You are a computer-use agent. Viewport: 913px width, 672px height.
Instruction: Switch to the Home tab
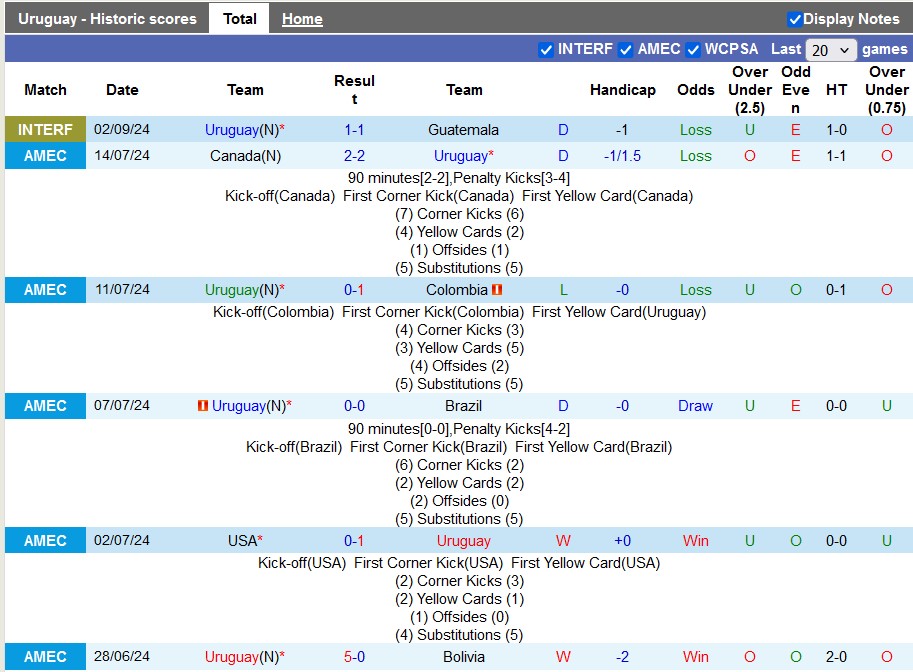(x=302, y=19)
